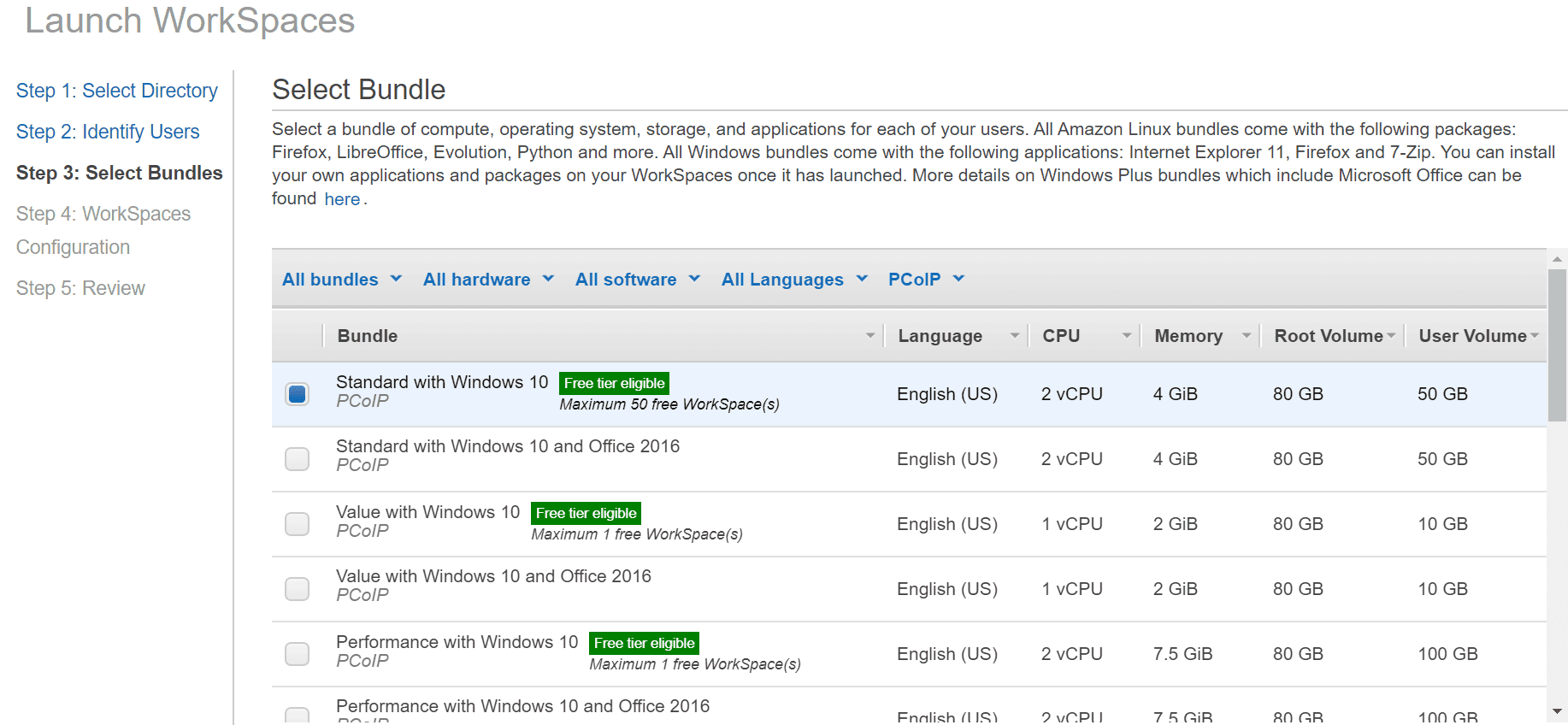Open the All software filter menu
The image size is (1568, 725).
click(x=638, y=280)
